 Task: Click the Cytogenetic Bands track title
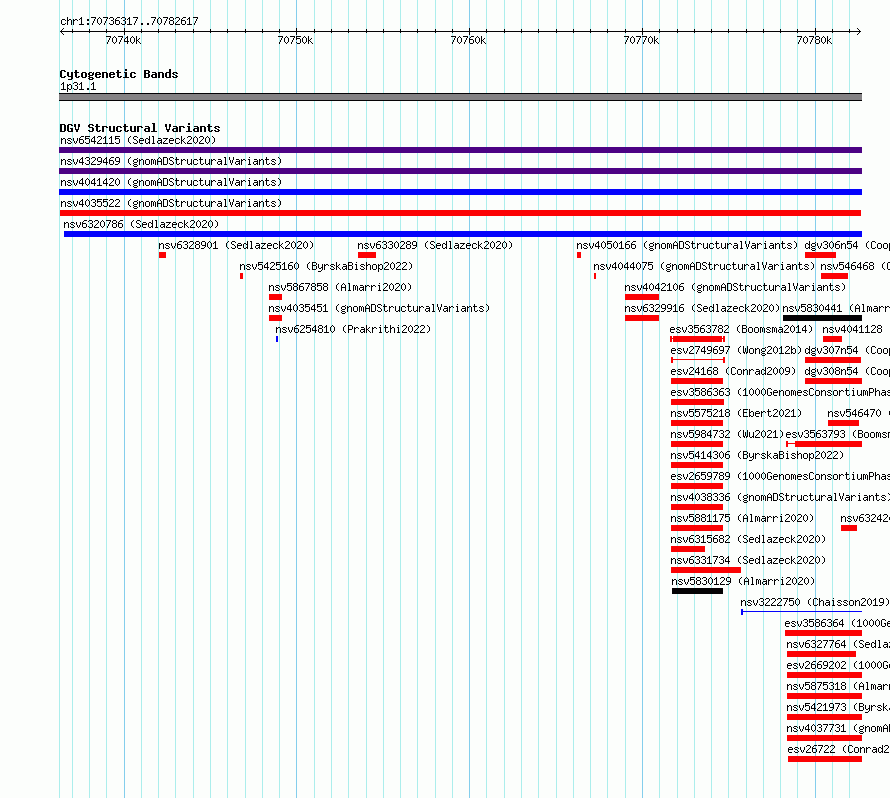click(x=119, y=74)
